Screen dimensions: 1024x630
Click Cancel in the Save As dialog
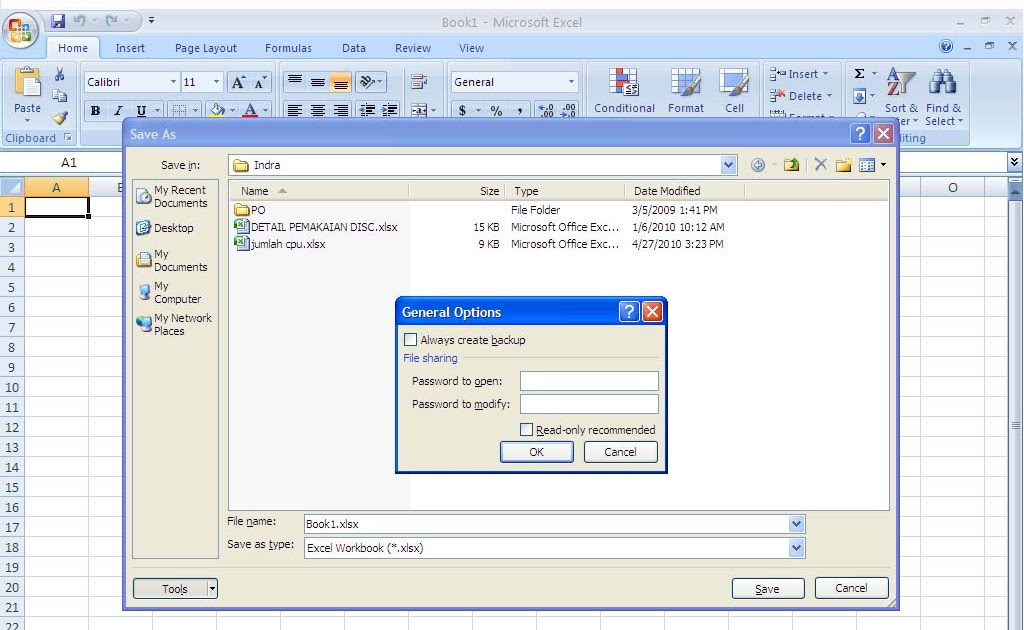click(851, 588)
